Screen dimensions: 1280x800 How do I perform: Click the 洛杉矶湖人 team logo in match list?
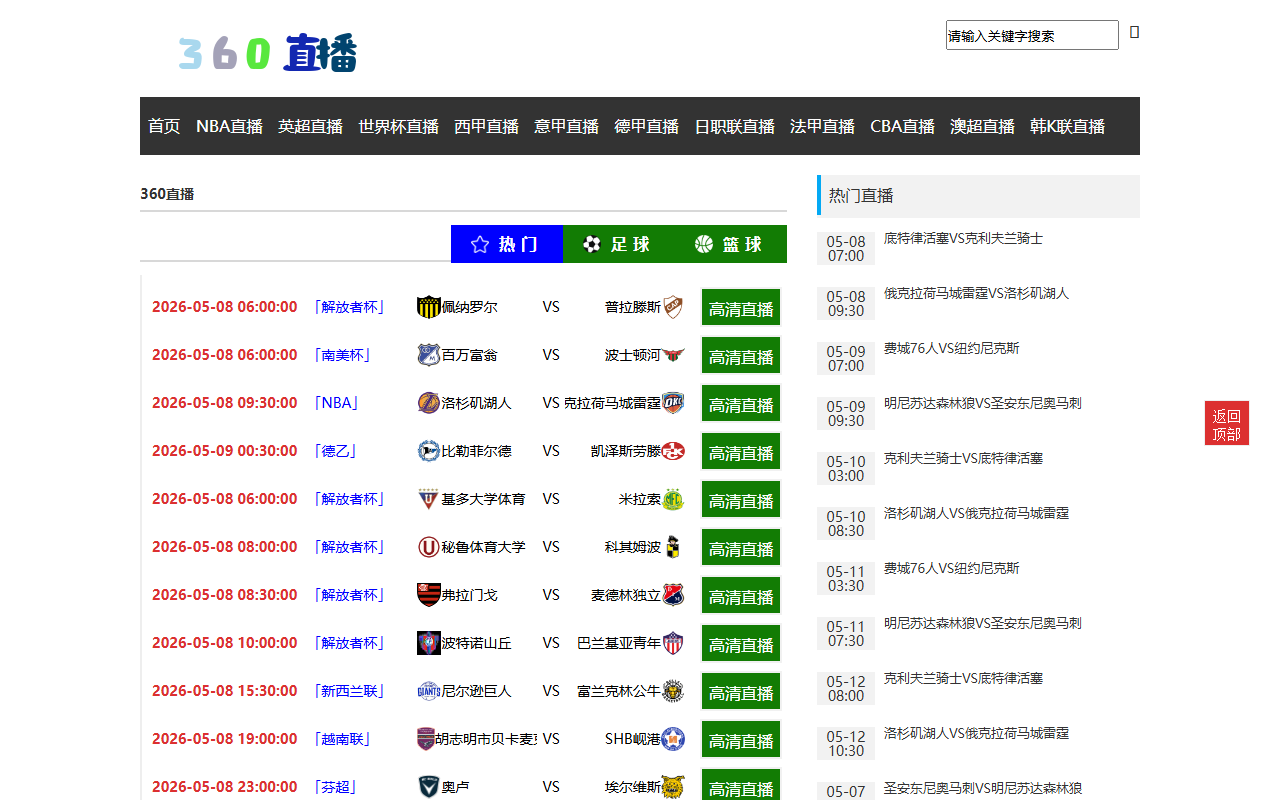pos(429,403)
